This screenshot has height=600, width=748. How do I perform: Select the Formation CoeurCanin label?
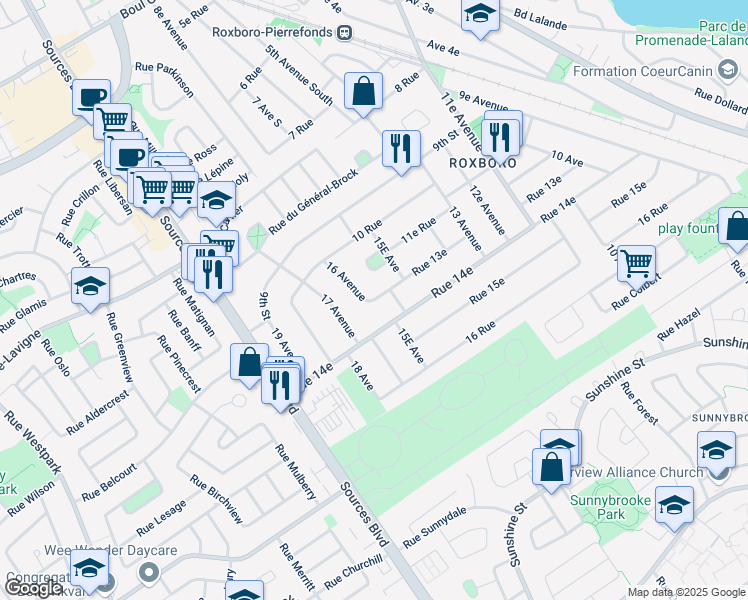click(x=642, y=72)
